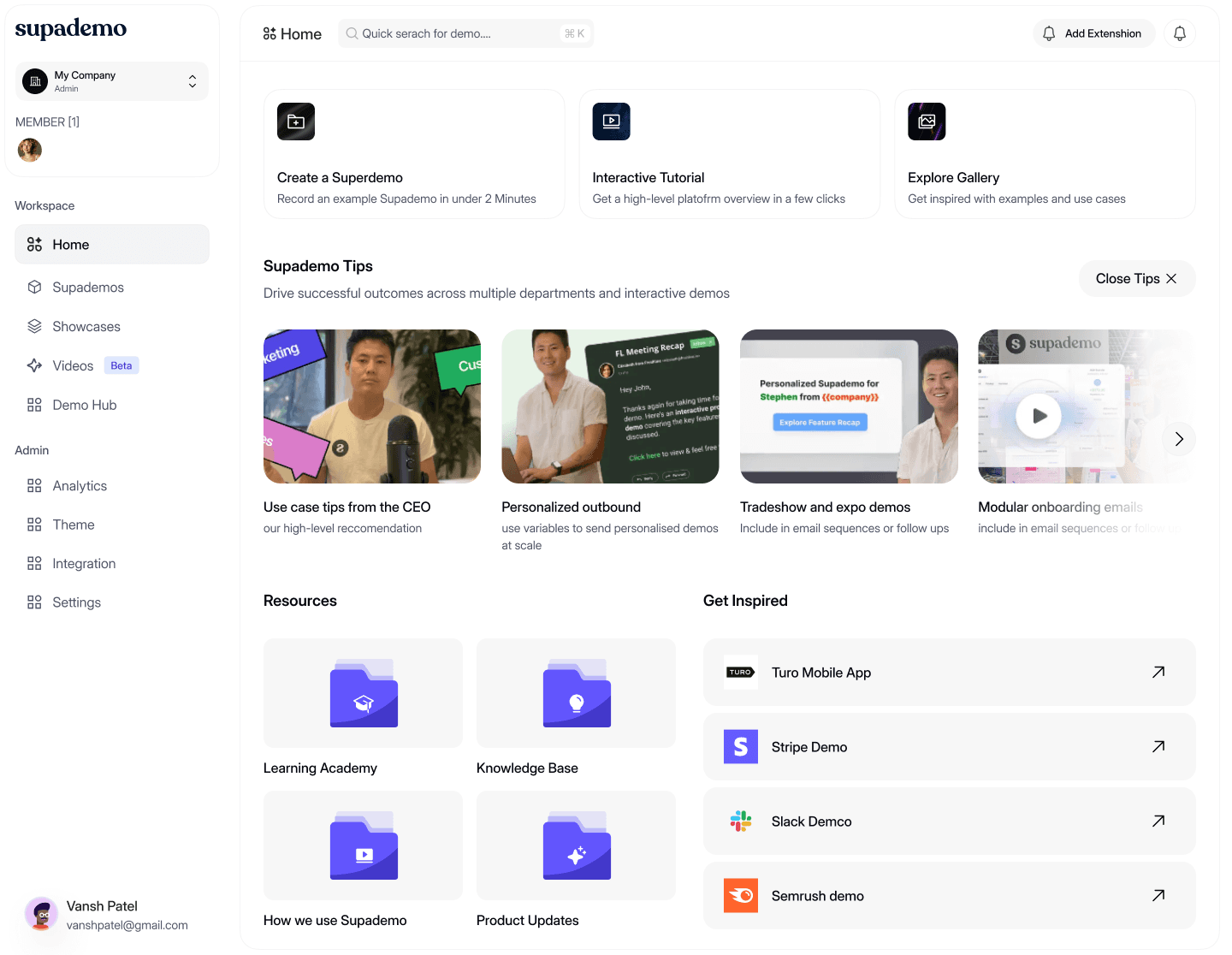Open the Explore Gallery card title
This screenshot has width=1232, height=955.
coord(954,178)
